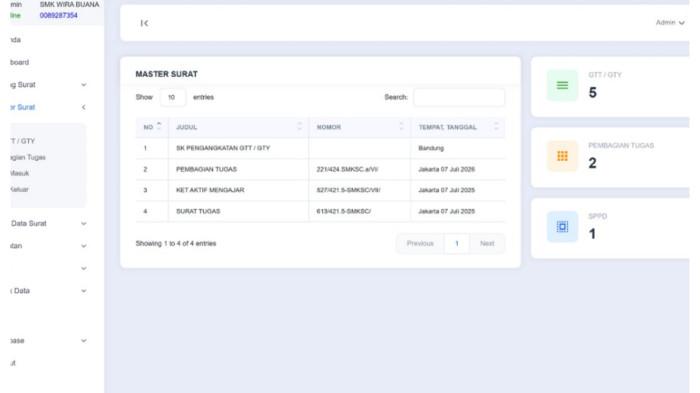Sort the table by NO column arrows
The image size is (700, 393).
(159, 127)
